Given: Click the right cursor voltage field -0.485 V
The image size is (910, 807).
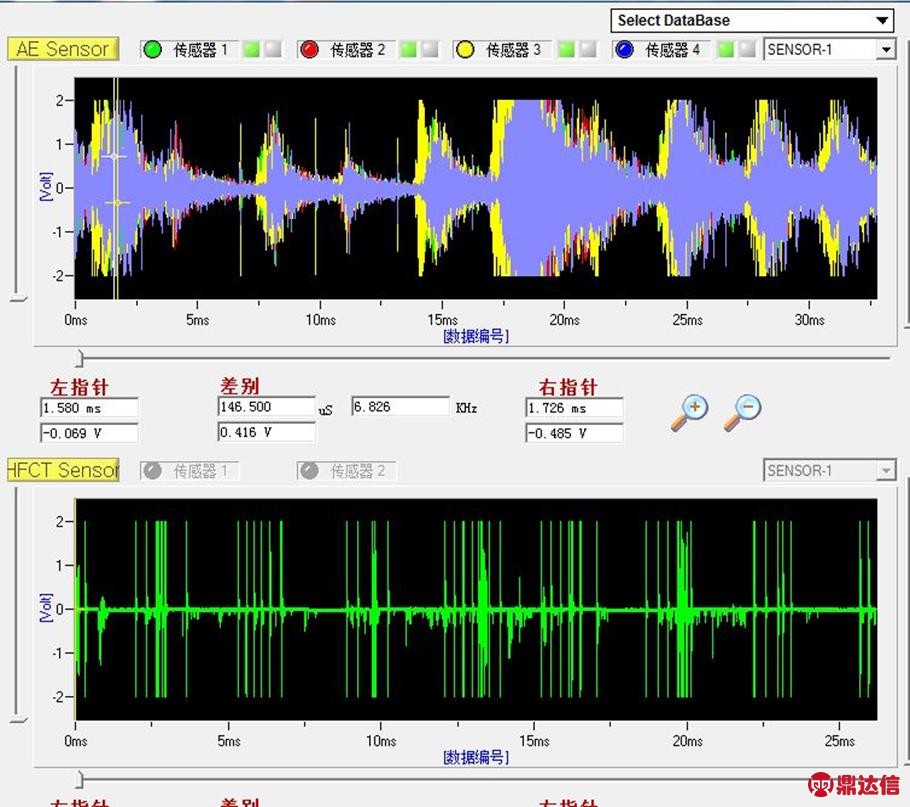Looking at the screenshot, I should (575, 433).
